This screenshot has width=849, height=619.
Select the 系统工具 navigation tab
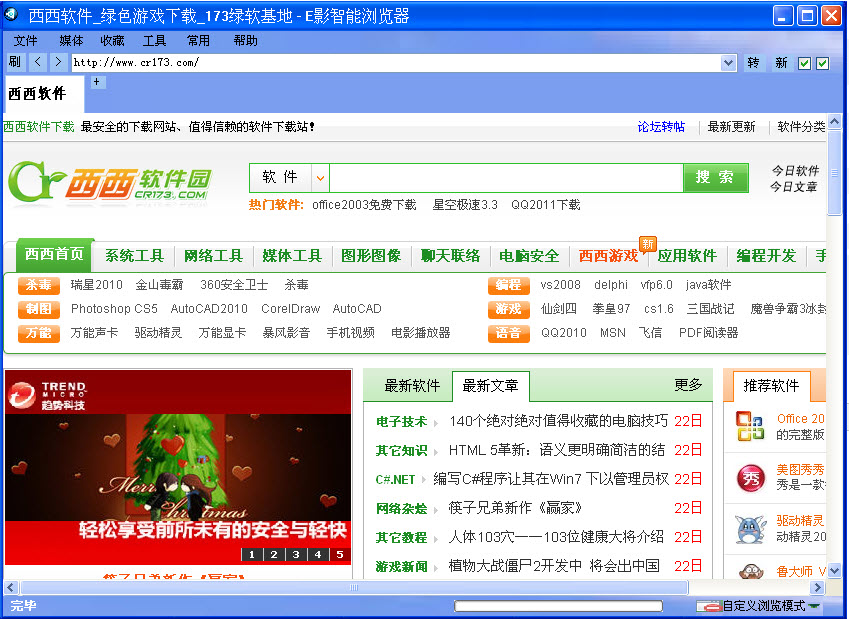point(134,256)
